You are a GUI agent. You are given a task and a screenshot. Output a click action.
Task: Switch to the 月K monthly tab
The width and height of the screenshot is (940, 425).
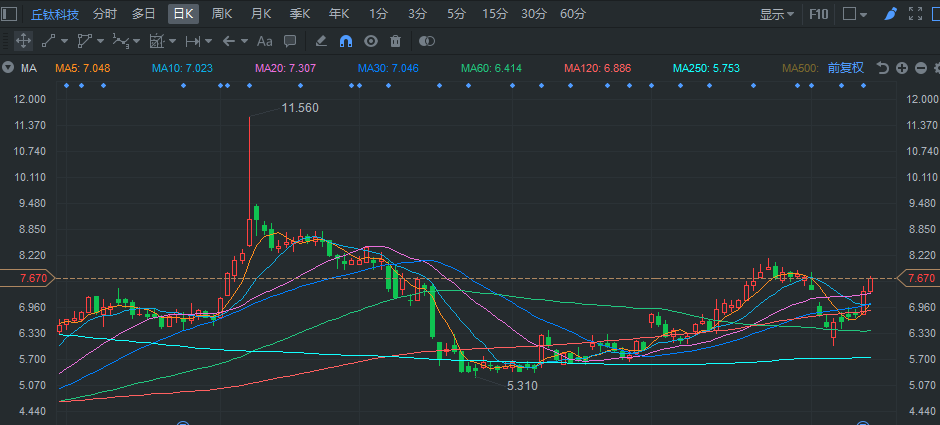[x=261, y=14]
